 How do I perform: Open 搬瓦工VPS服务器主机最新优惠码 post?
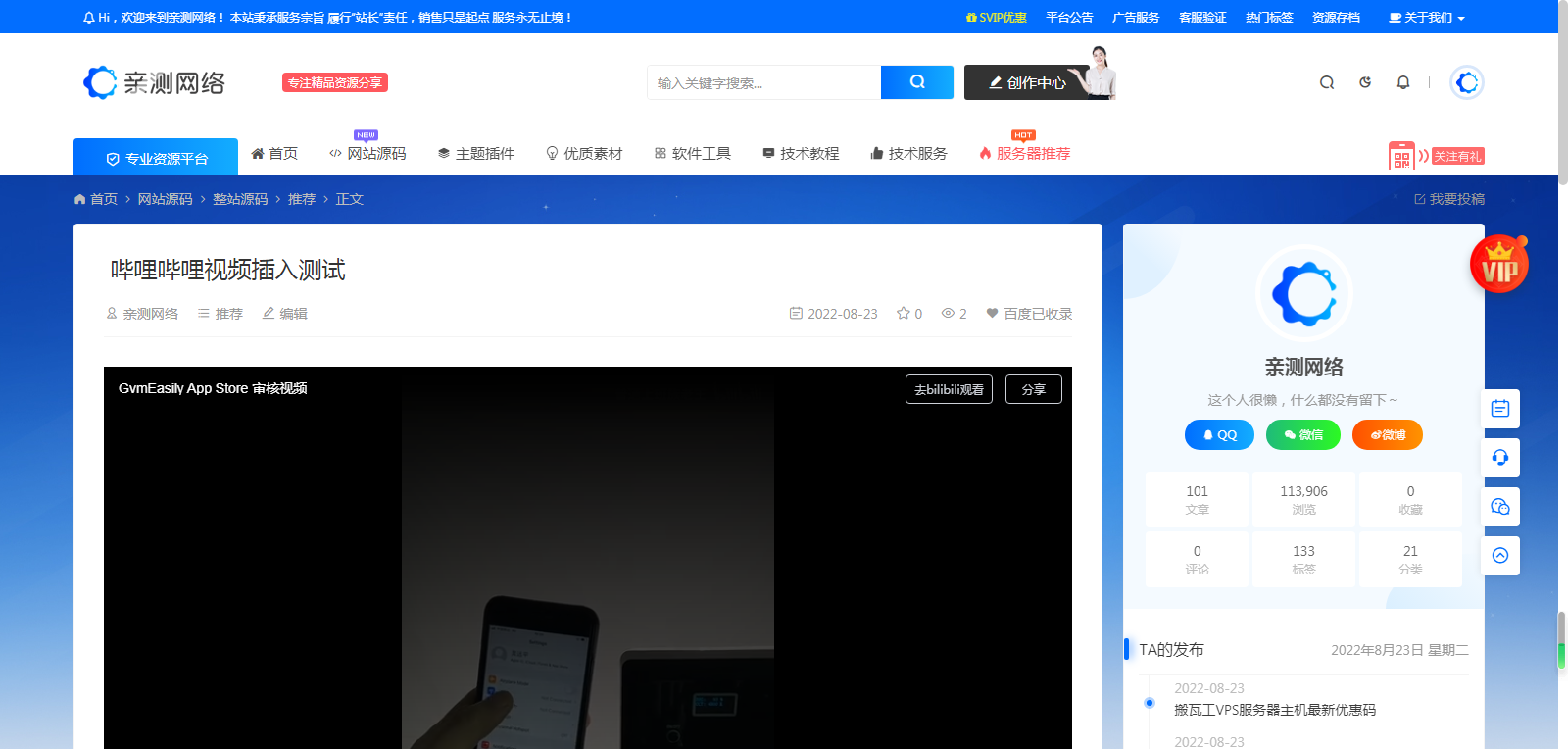pos(1275,710)
